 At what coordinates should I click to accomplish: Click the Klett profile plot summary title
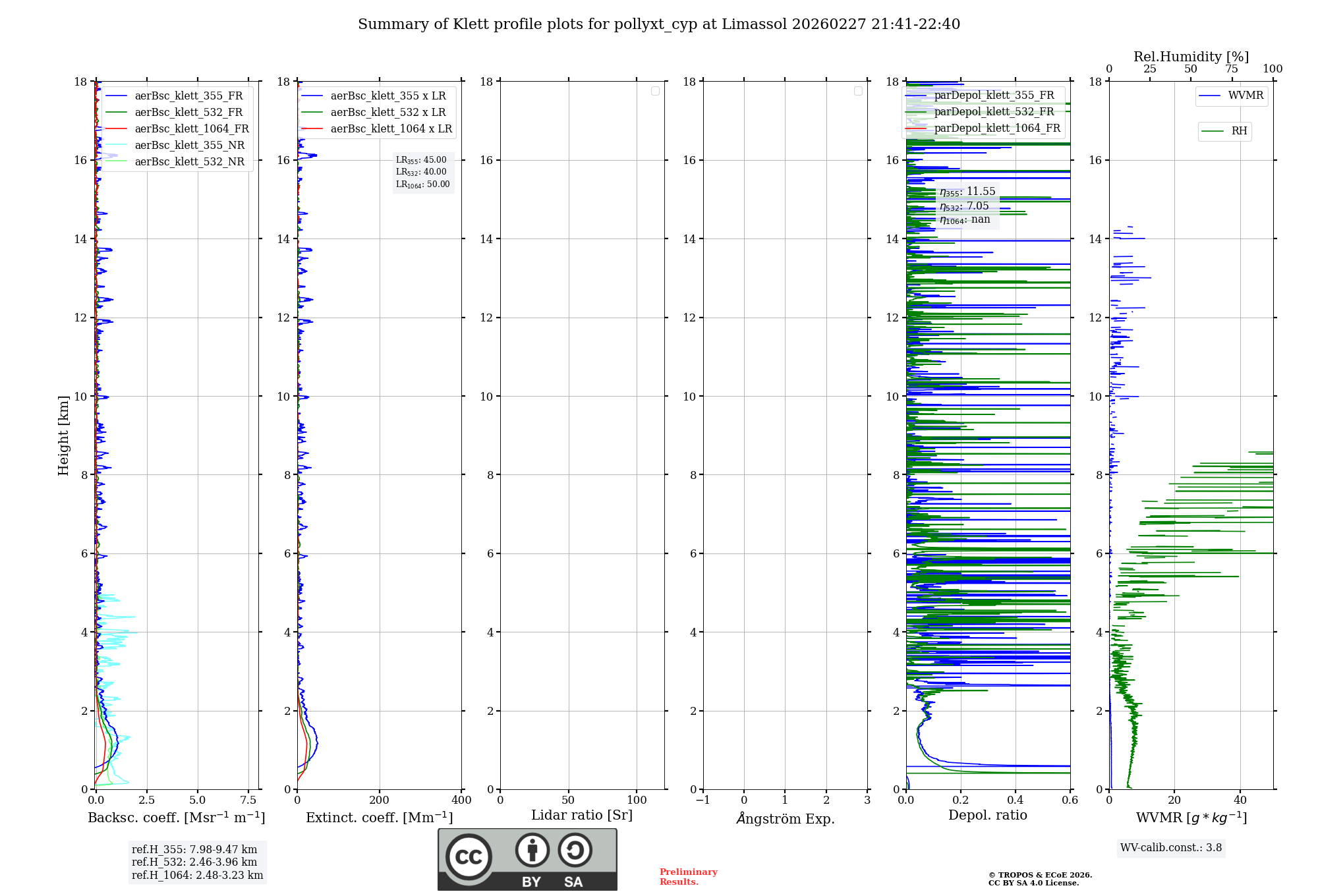[x=658, y=24]
